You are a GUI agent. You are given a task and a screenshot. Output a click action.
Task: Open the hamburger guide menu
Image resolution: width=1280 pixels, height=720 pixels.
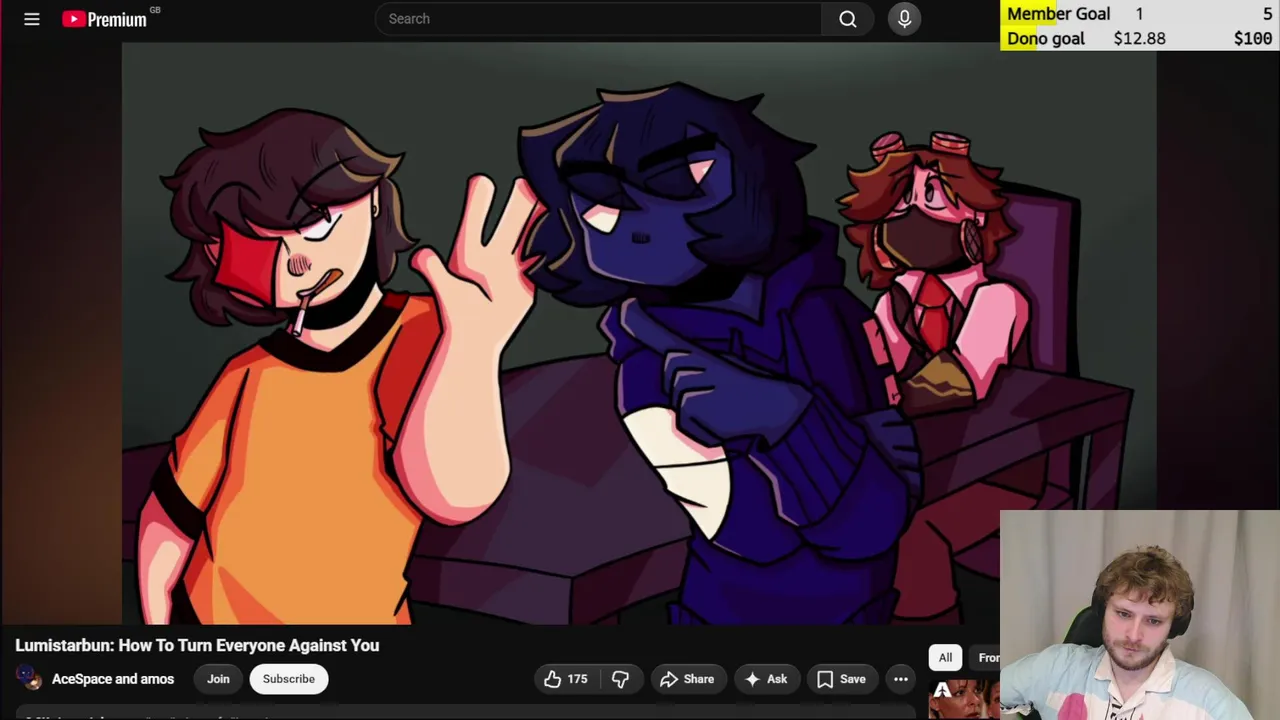[32, 19]
